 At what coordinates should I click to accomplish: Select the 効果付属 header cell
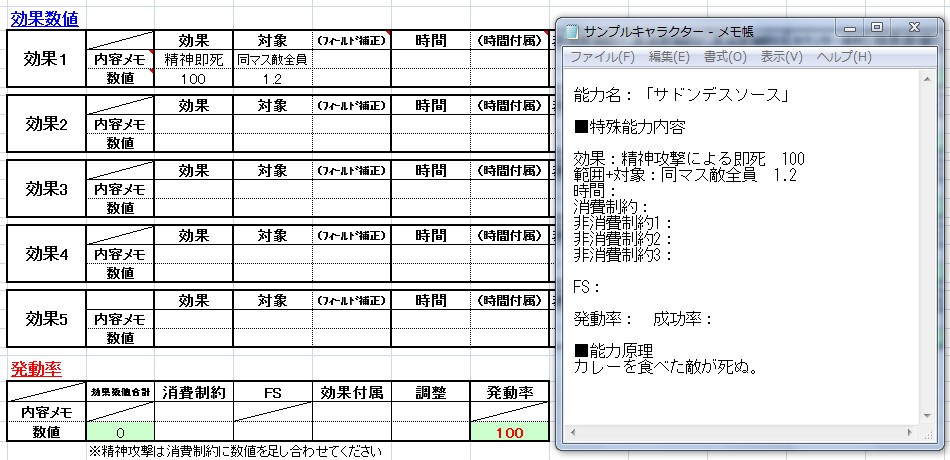(x=351, y=393)
